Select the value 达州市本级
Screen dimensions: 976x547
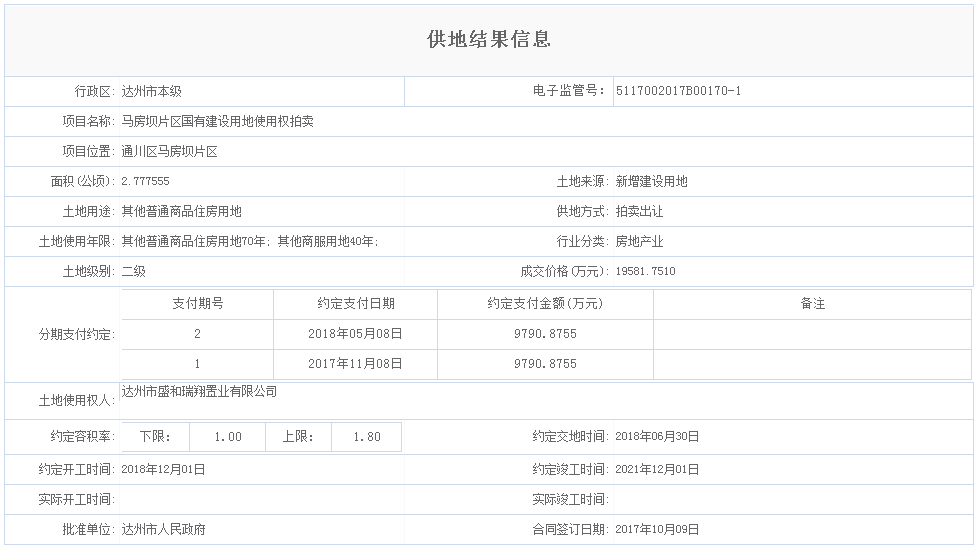tap(151, 91)
